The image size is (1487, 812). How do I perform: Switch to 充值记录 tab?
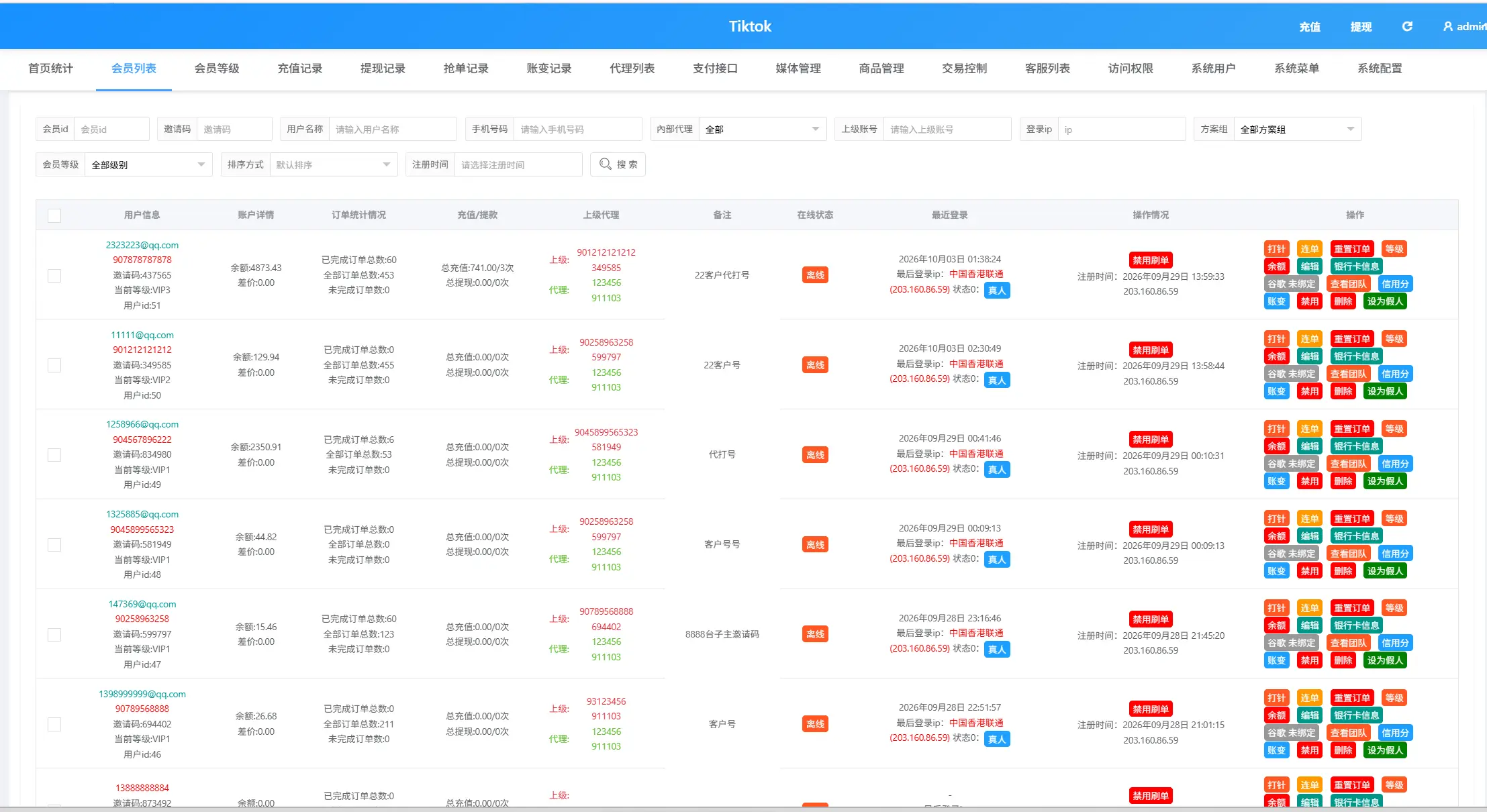click(x=300, y=68)
